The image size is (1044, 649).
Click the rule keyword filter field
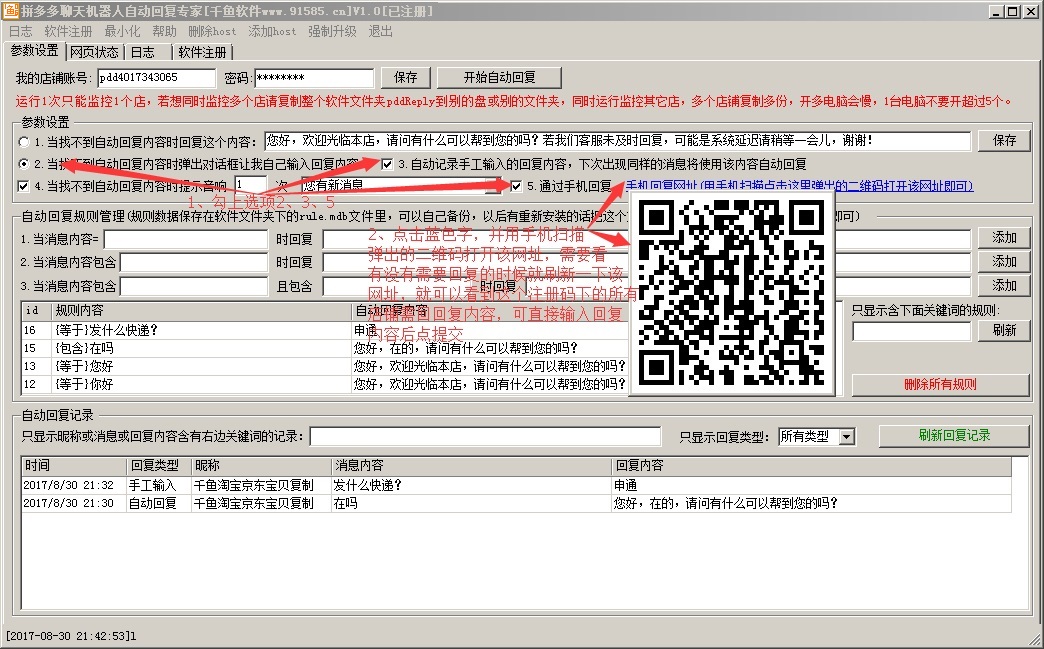(x=912, y=331)
